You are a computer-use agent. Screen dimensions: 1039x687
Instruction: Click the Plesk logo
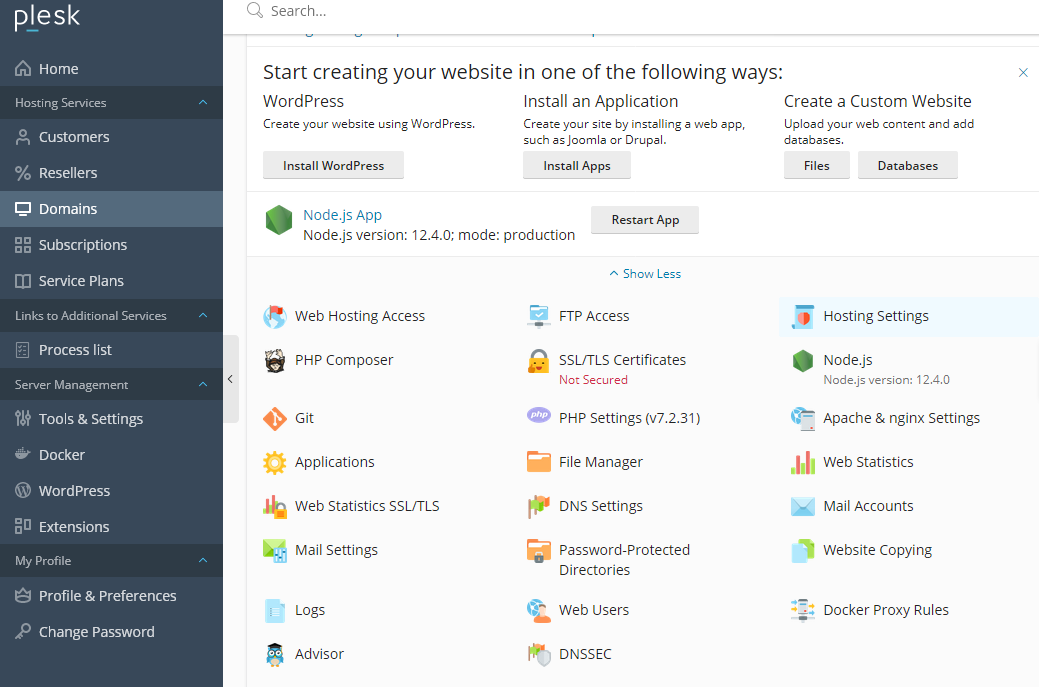(47, 17)
